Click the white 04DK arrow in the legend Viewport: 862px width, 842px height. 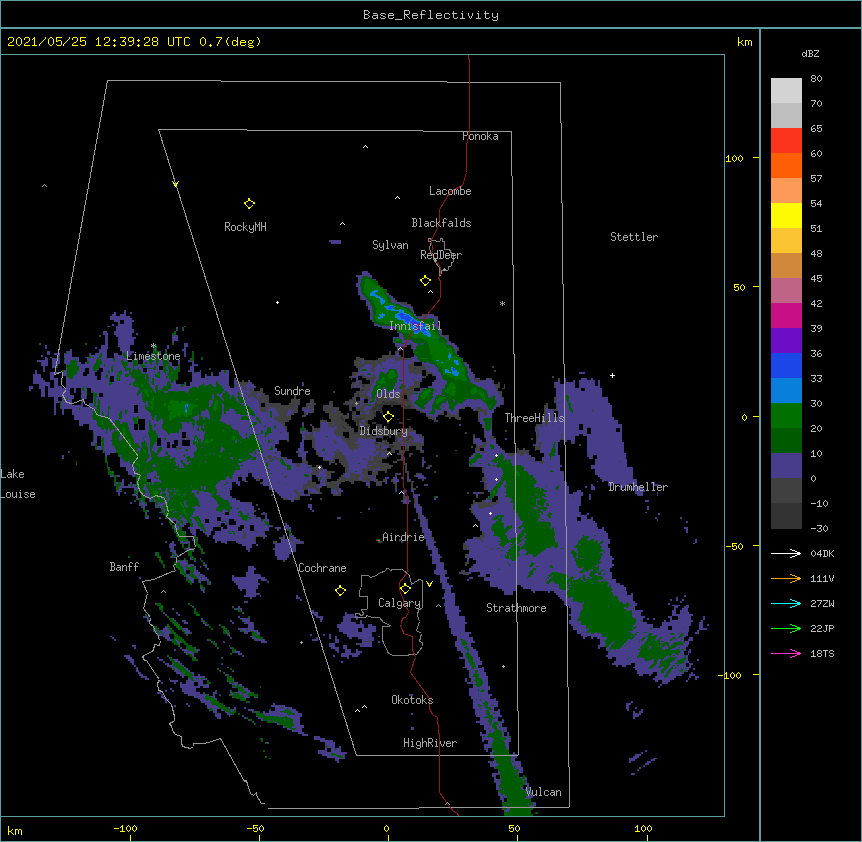click(x=786, y=553)
